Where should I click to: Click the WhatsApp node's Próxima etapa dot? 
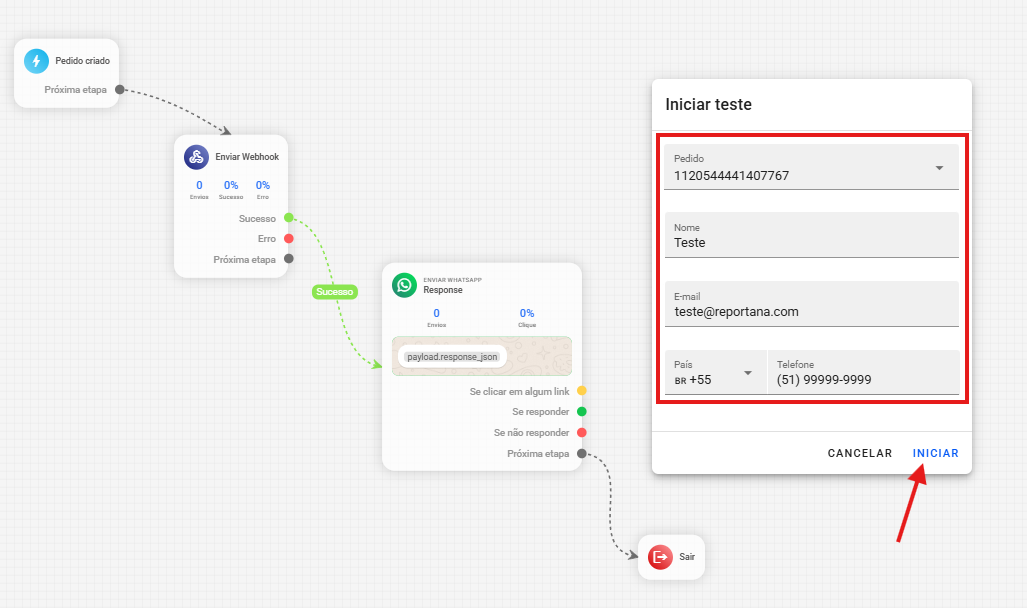pos(581,454)
